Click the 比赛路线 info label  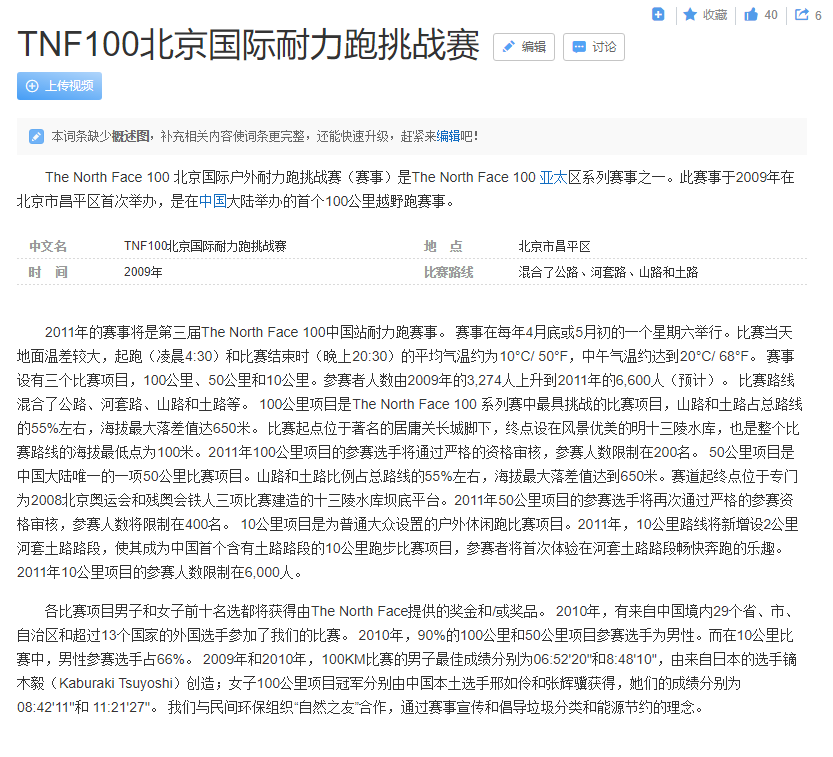(x=448, y=272)
